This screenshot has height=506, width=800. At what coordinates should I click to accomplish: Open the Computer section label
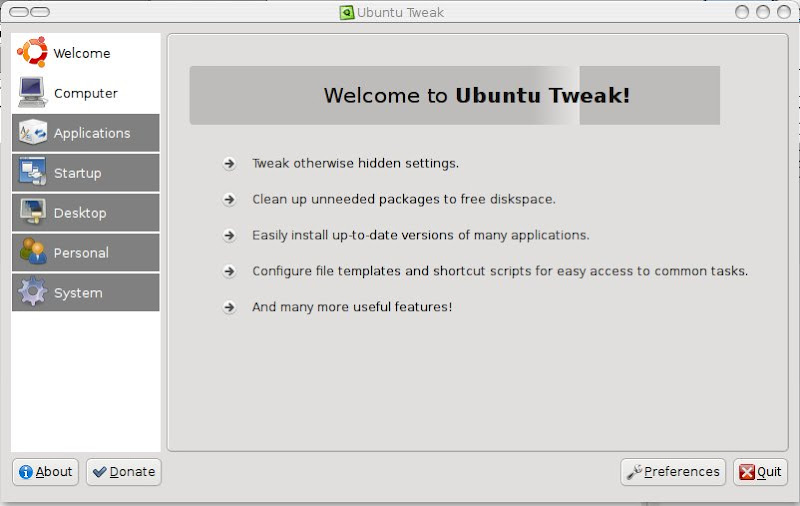pos(86,93)
